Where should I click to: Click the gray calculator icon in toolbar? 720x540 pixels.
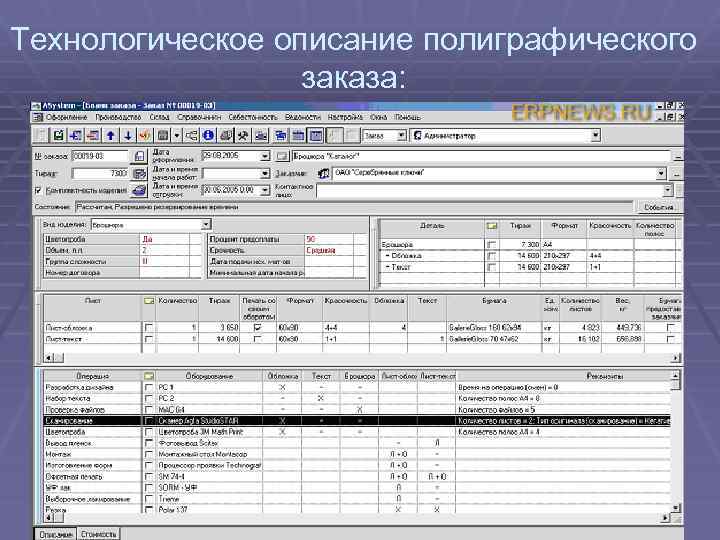coord(163,135)
